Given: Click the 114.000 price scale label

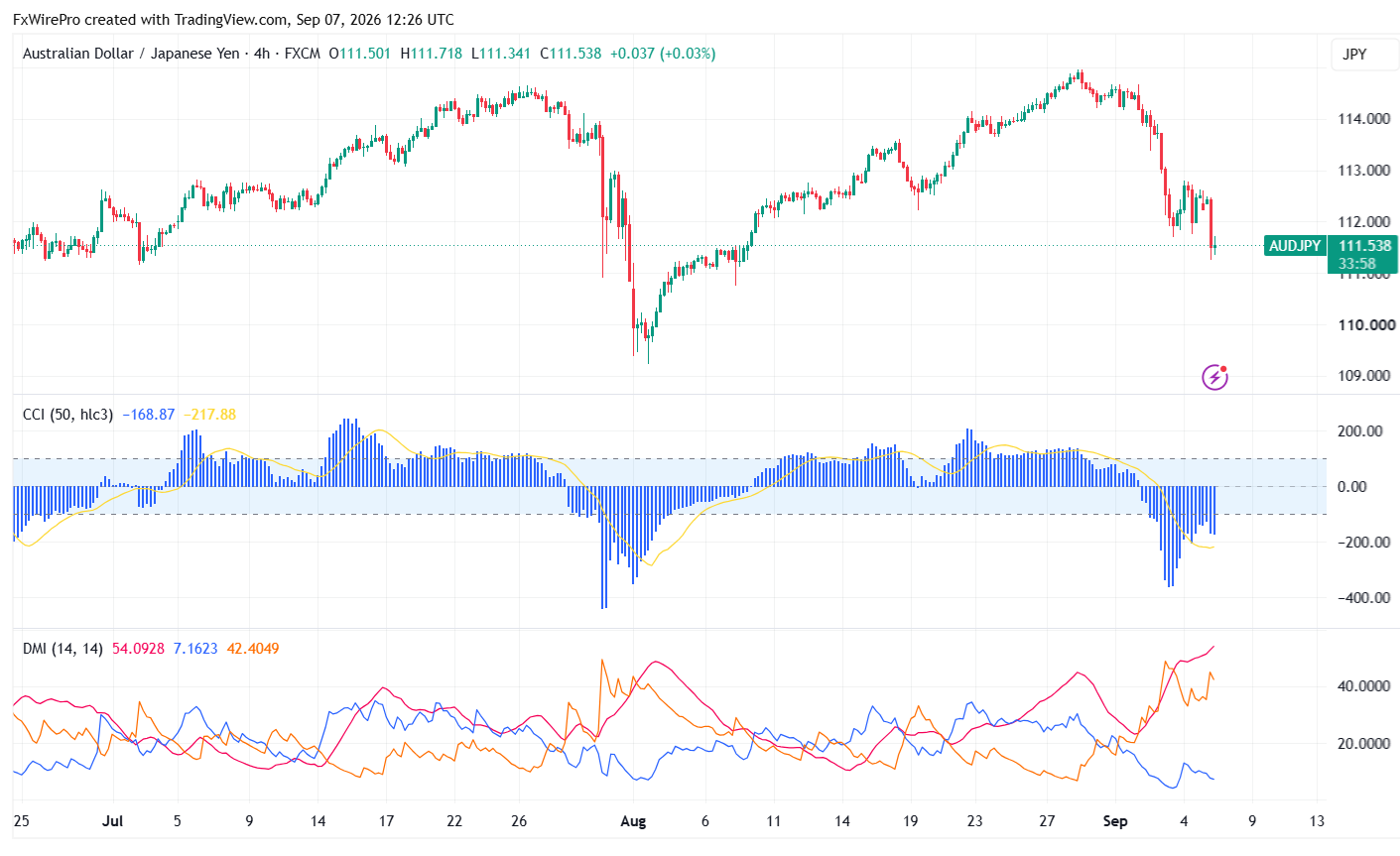Looking at the screenshot, I should pyautogui.click(x=1363, y=119).
